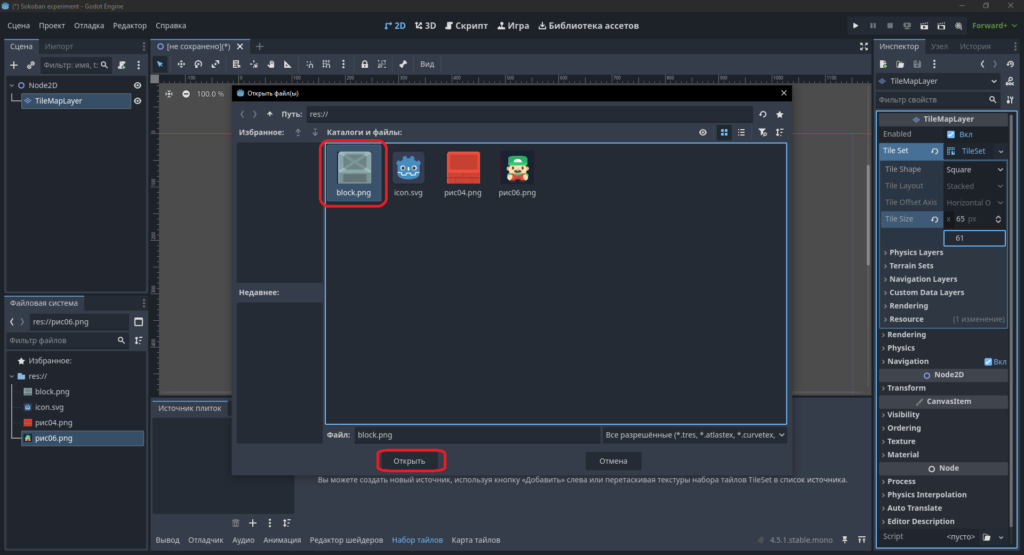Select the рис04.png thumbnail
Image resolution: width=1024 pixels, height=555 pixels.
pos(462,174)
